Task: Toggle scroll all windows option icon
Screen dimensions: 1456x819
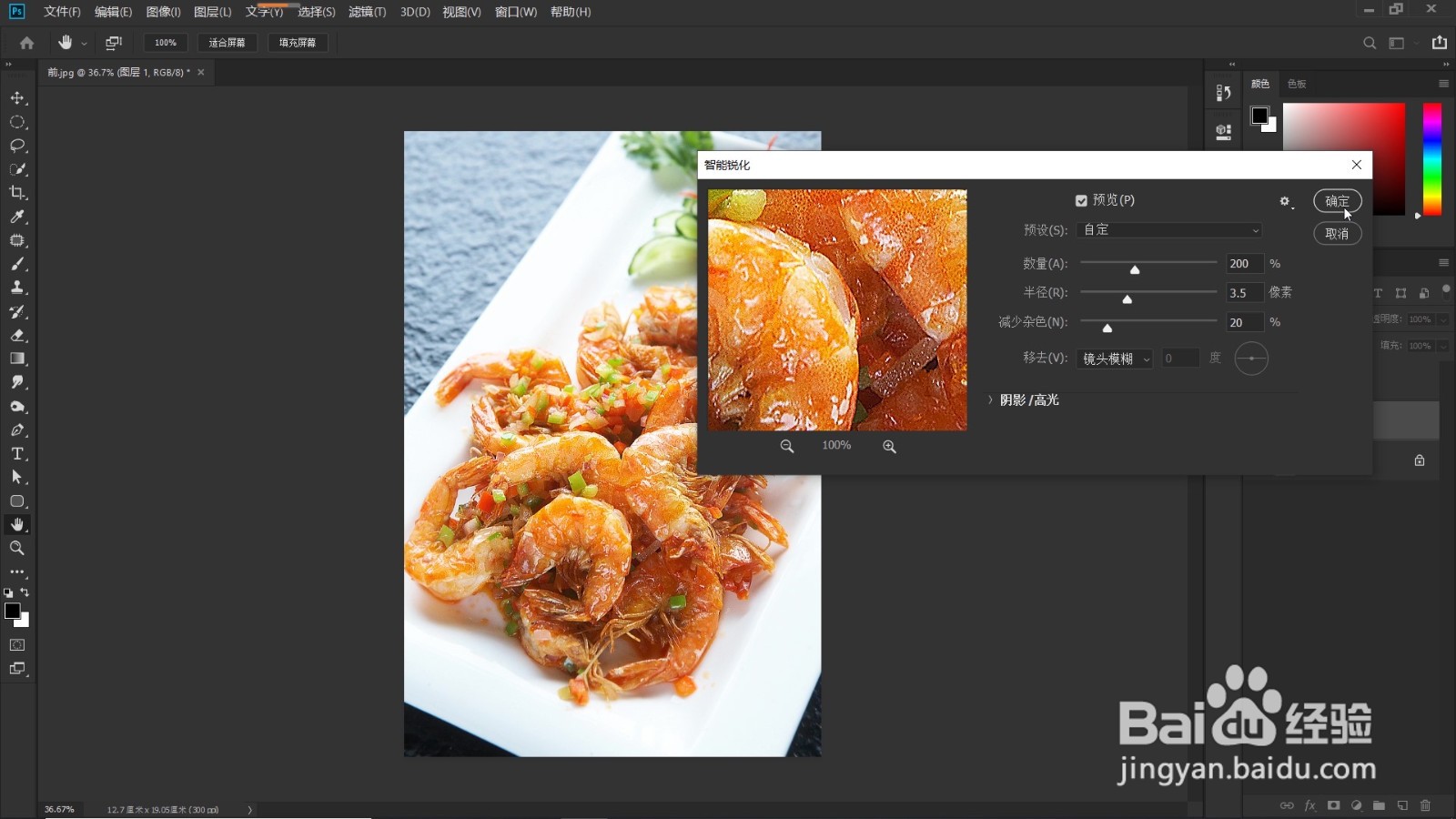Action: click(x=114, y=43)
